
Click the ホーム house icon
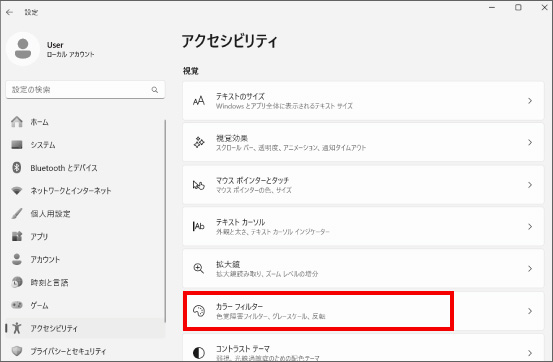click(x=17, y=122)
